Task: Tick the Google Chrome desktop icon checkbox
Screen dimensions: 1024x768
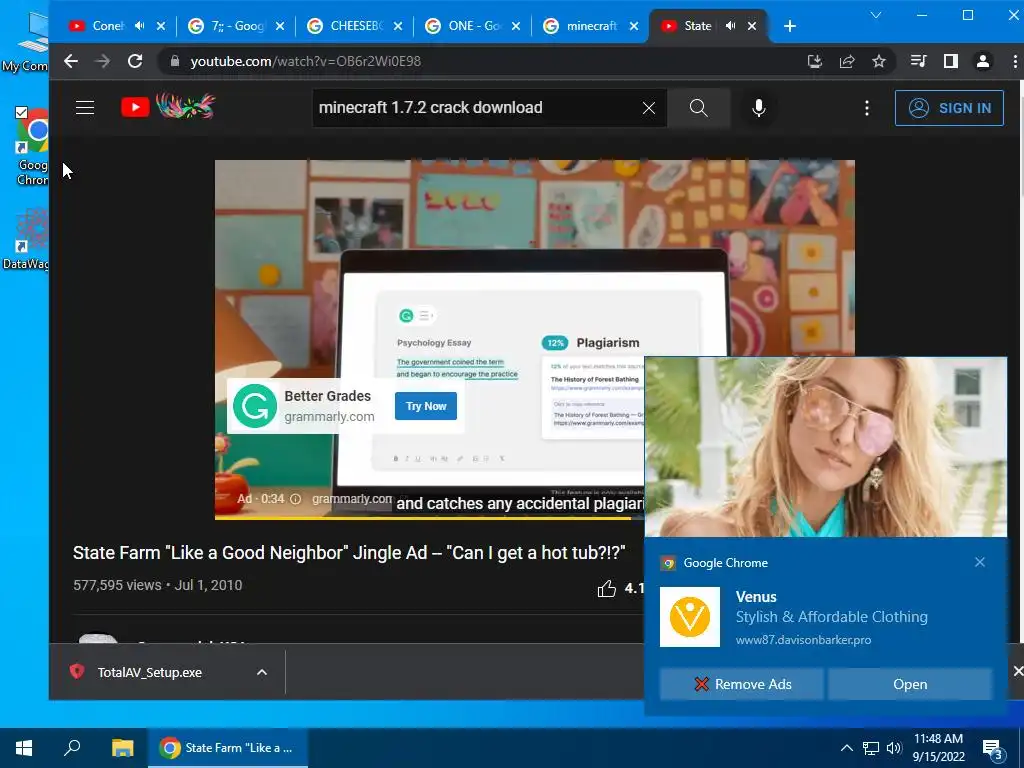Action: tap(22, 112)
